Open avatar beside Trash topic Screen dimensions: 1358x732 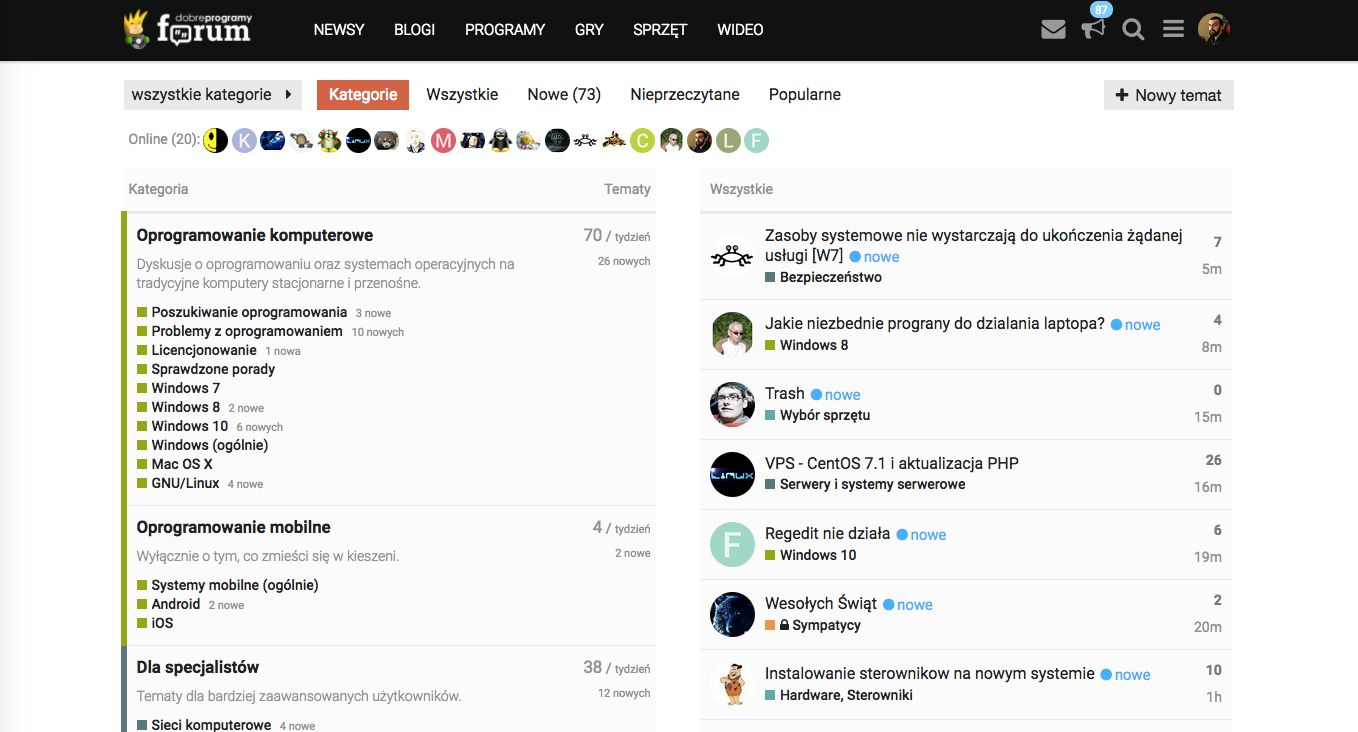tap(732, 404)
